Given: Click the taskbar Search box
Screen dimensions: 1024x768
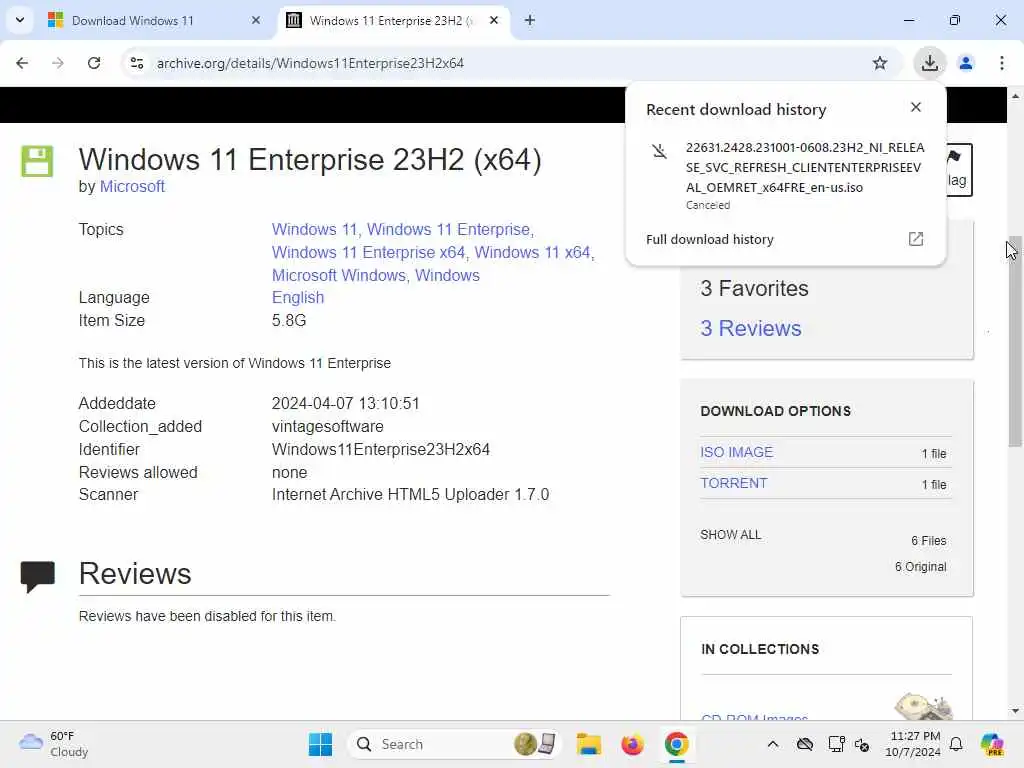Looking at the screenshot, I should coord(455,744).
